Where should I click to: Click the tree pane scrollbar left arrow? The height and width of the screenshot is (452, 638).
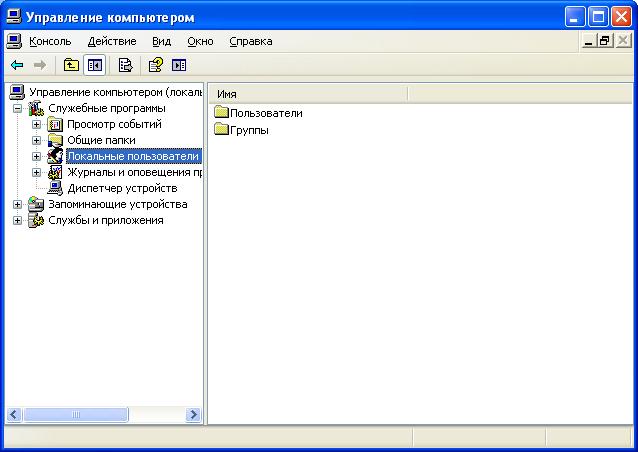pos(14,415)
